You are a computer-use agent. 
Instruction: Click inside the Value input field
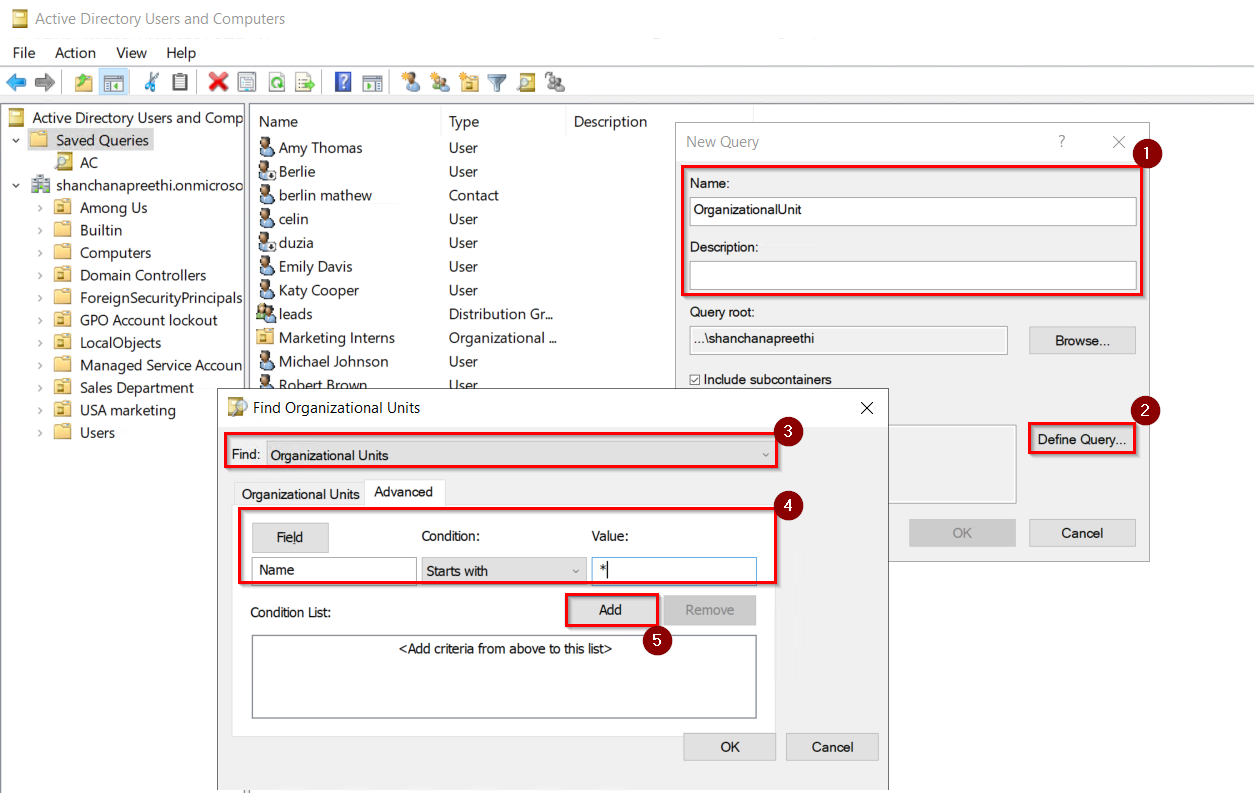coord(675,569)
